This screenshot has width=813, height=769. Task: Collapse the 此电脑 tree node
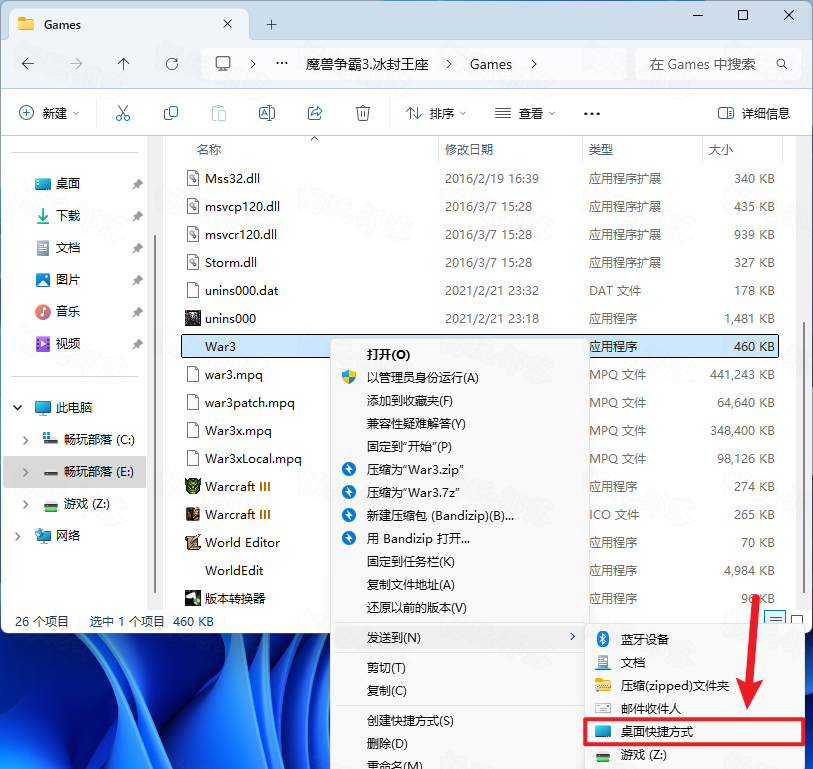[x=18, y=408]
